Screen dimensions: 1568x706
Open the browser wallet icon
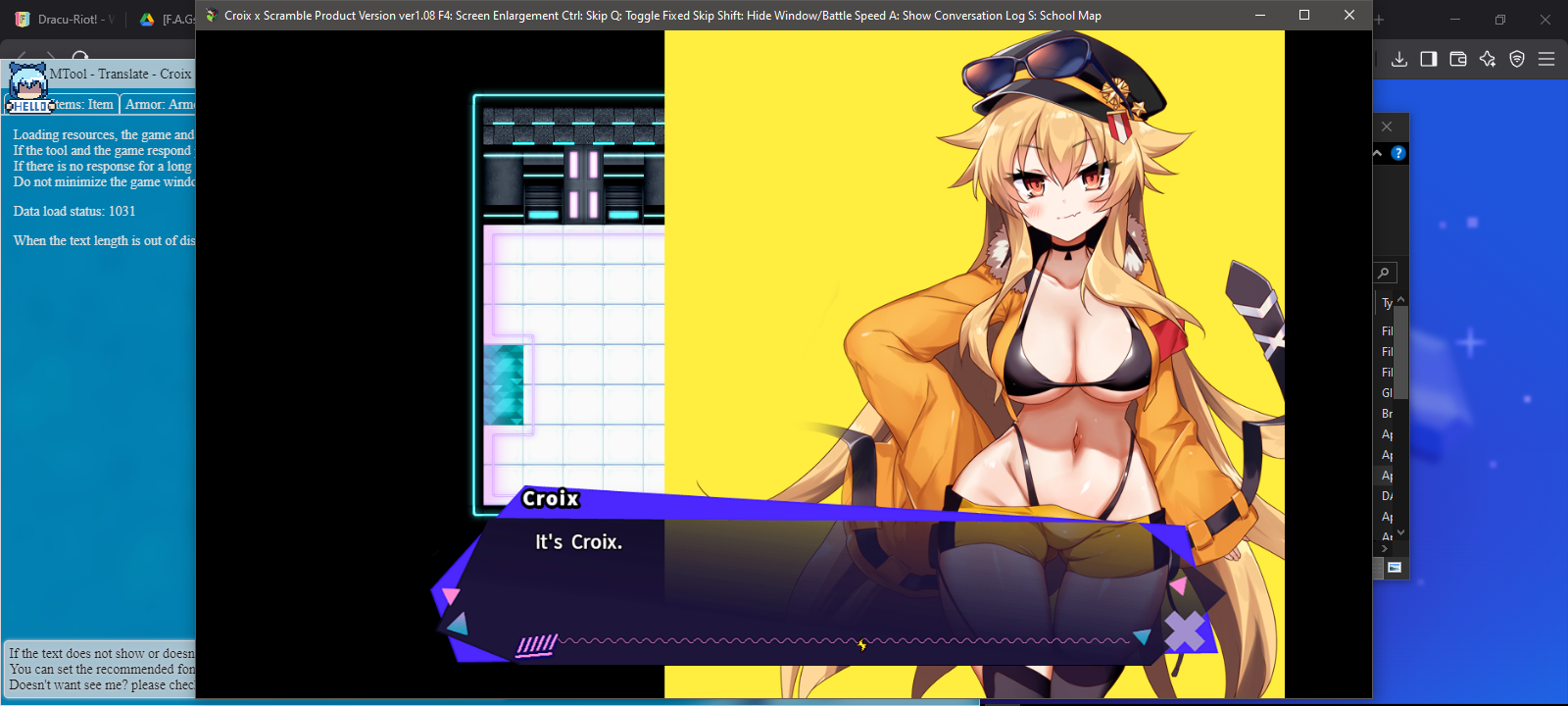point(1458,59)
